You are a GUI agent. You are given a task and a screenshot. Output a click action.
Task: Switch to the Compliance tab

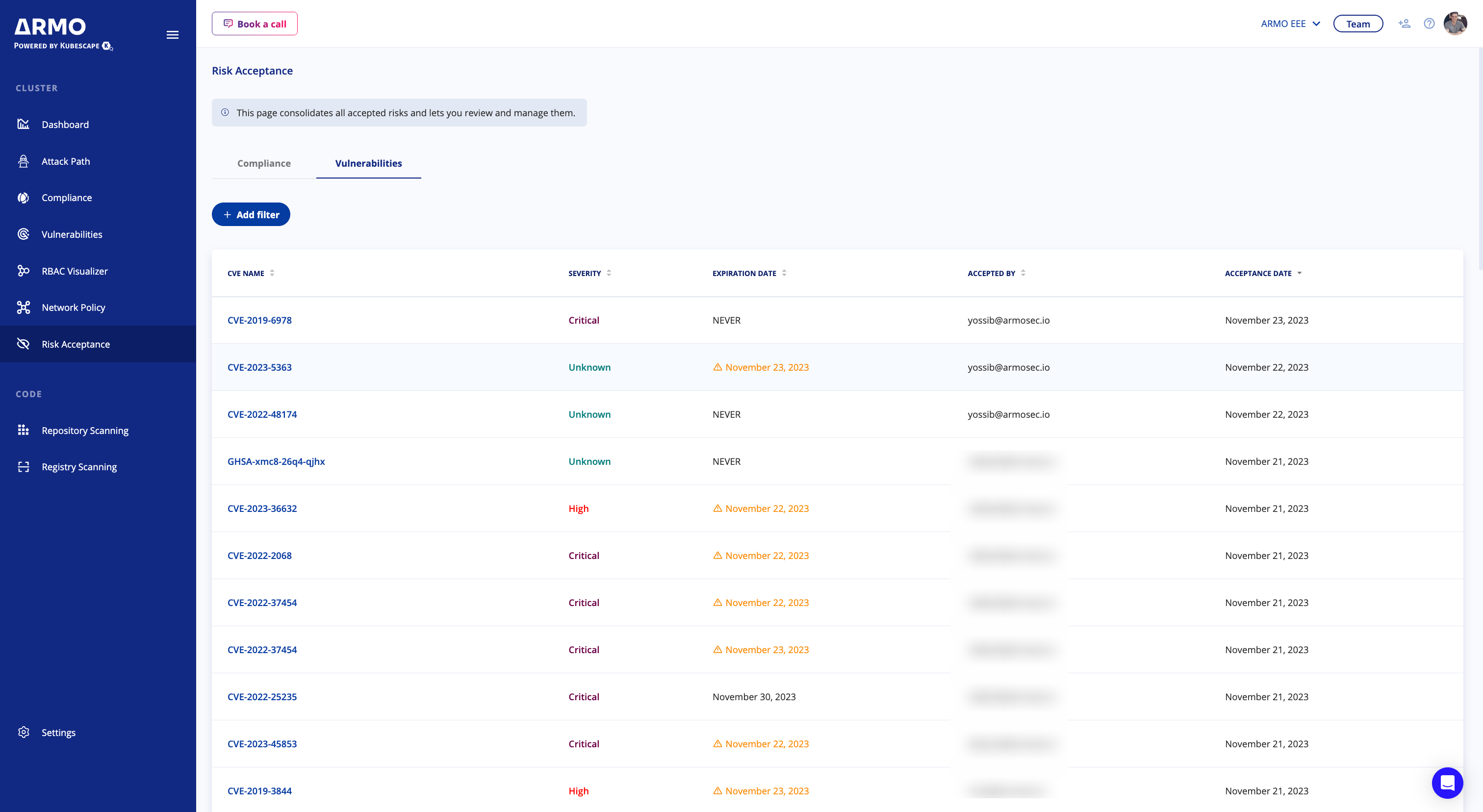tap(264, 163)
